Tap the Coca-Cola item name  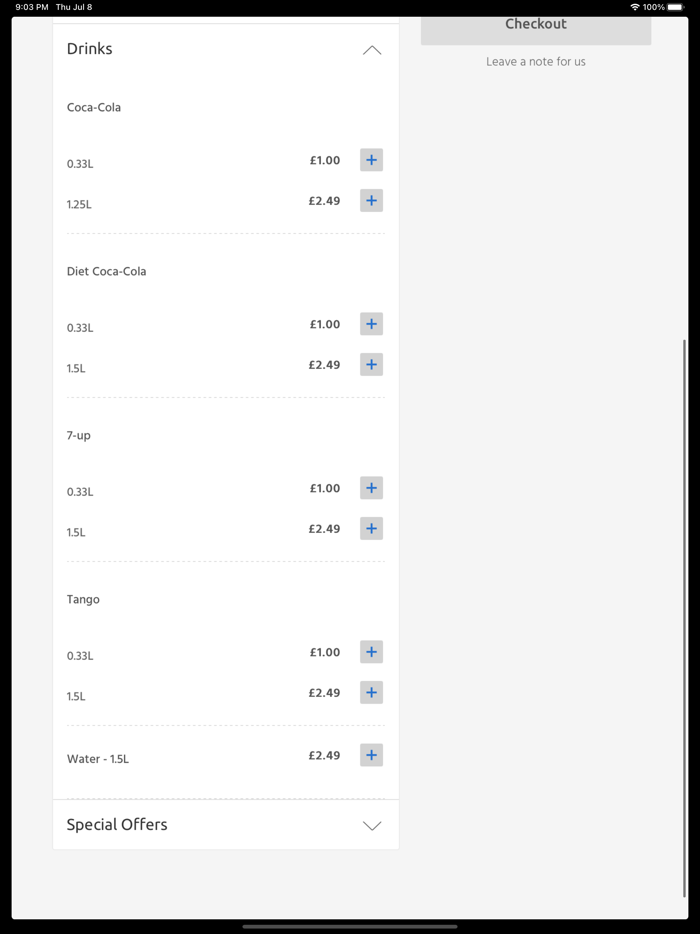pos(94,108)
